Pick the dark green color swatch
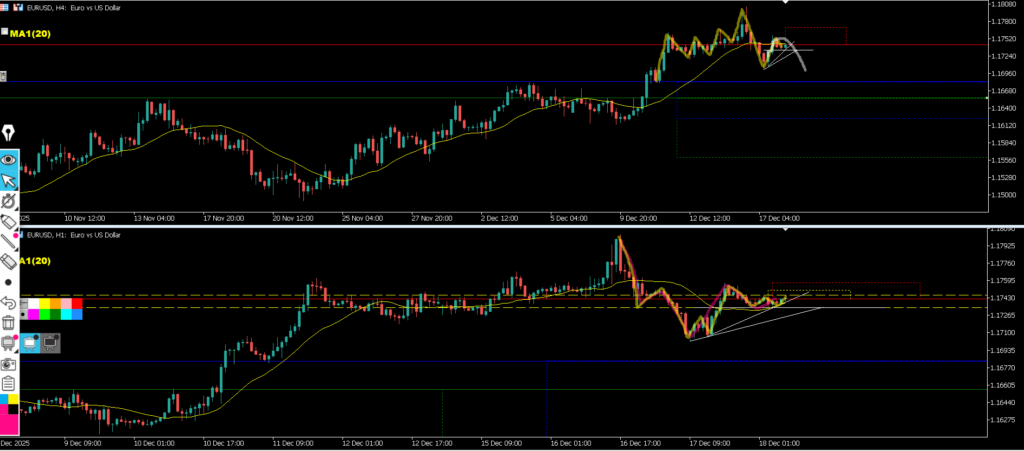This screenshot has width=1024, height=451. coord(56,315)
